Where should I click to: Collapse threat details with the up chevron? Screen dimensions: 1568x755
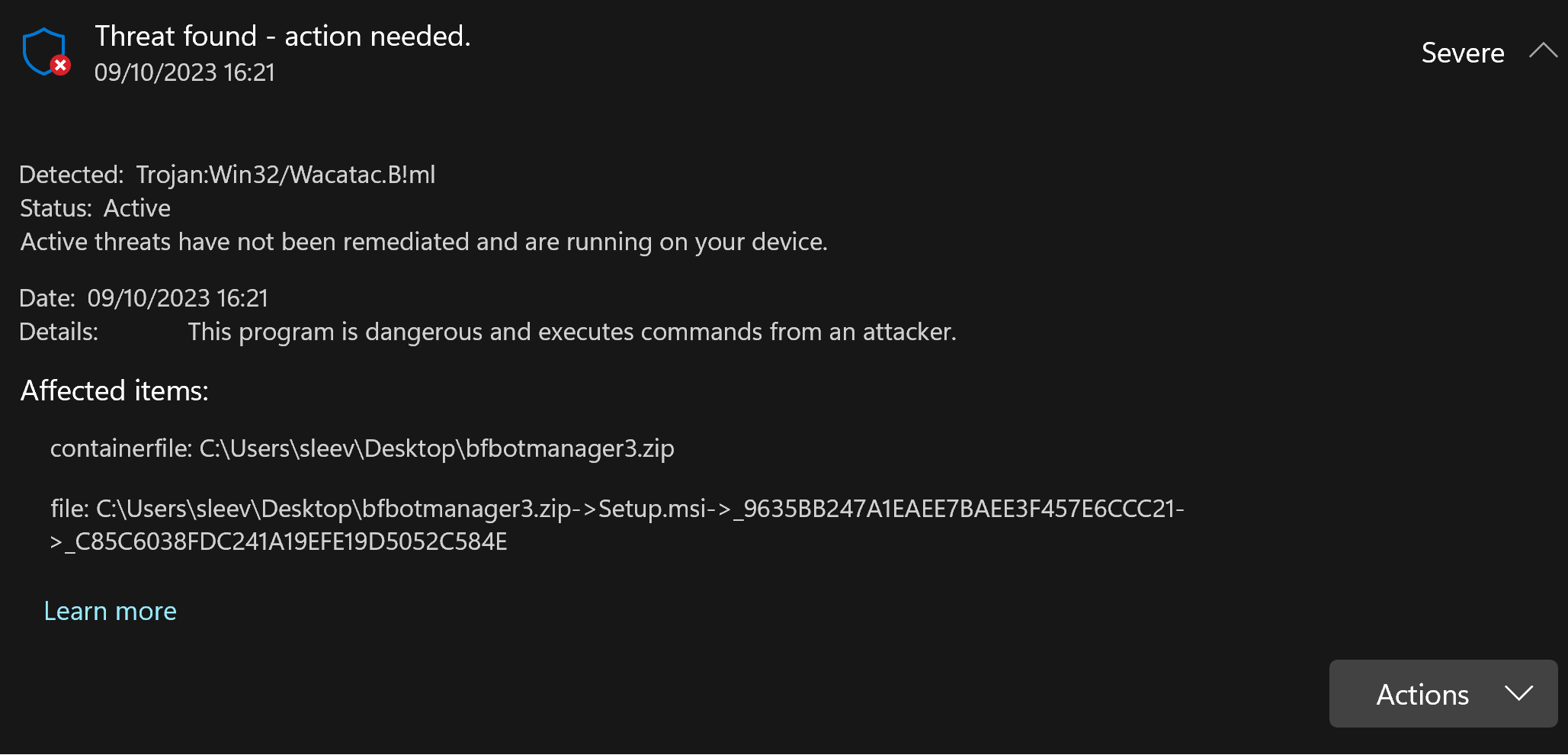point(1543,51)
